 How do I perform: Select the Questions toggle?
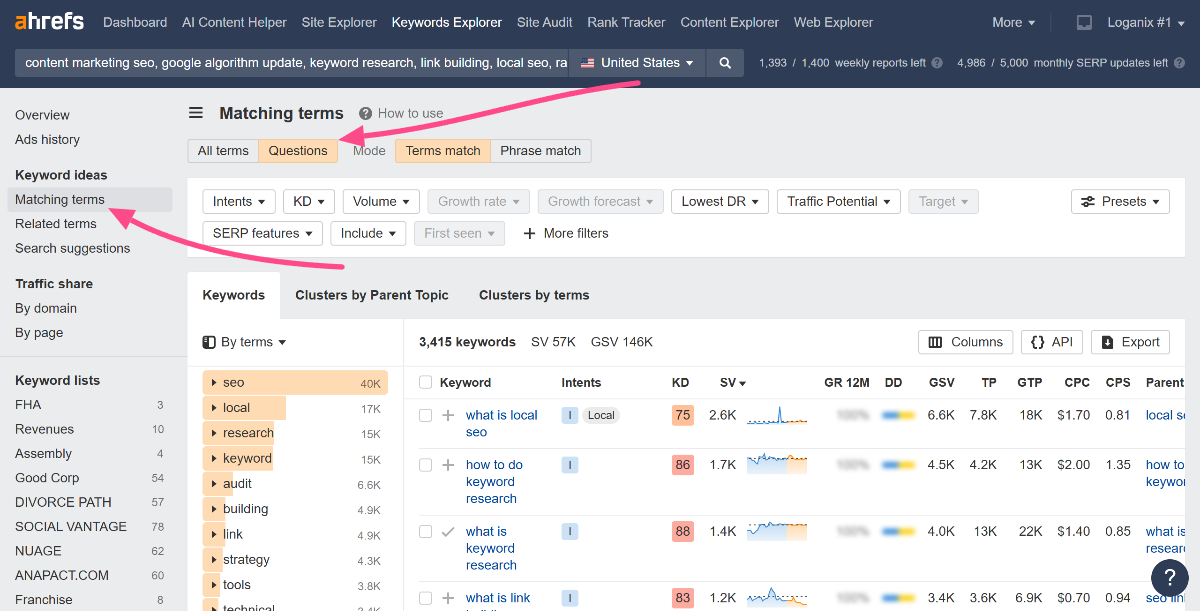[298, 151]
